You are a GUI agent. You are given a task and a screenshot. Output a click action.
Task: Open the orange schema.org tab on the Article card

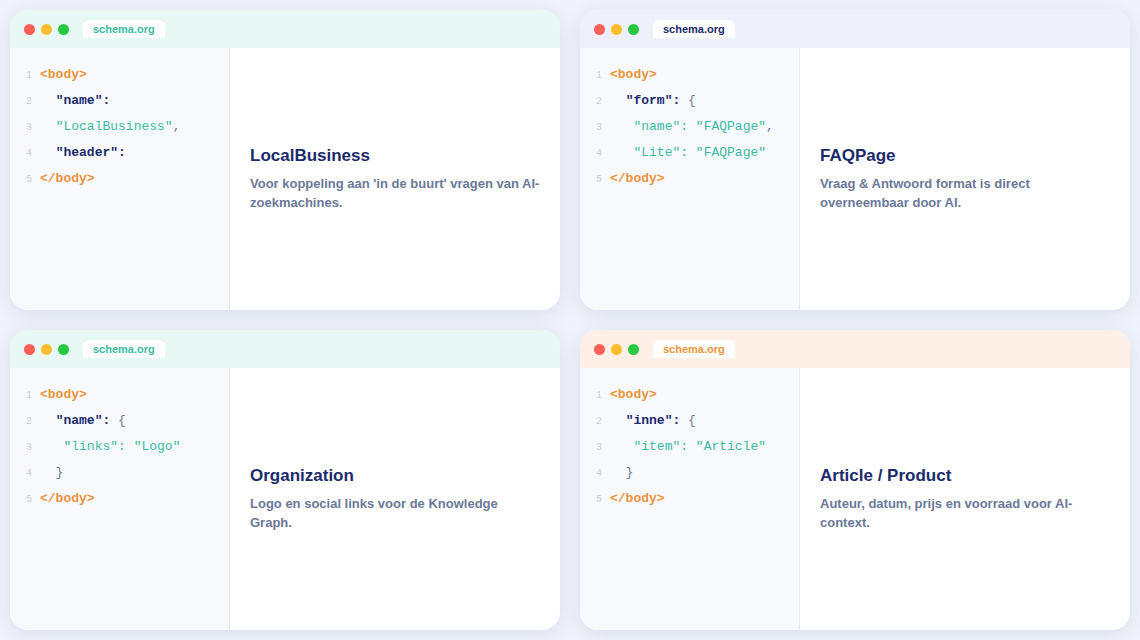click(693, 349)
